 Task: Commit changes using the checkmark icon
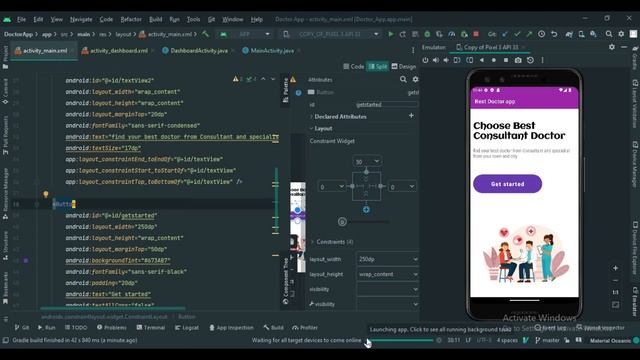point(517,34)
